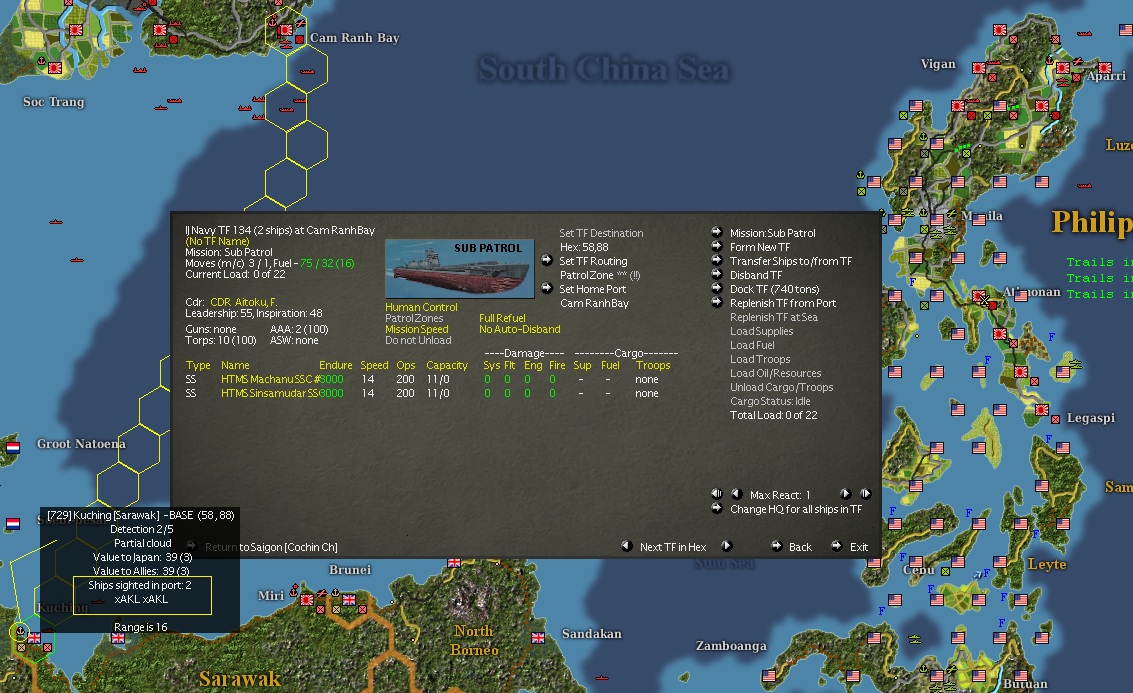Click the Exit arrow icon
Viewport: 1133px width, 693px height.
[836, 546]
